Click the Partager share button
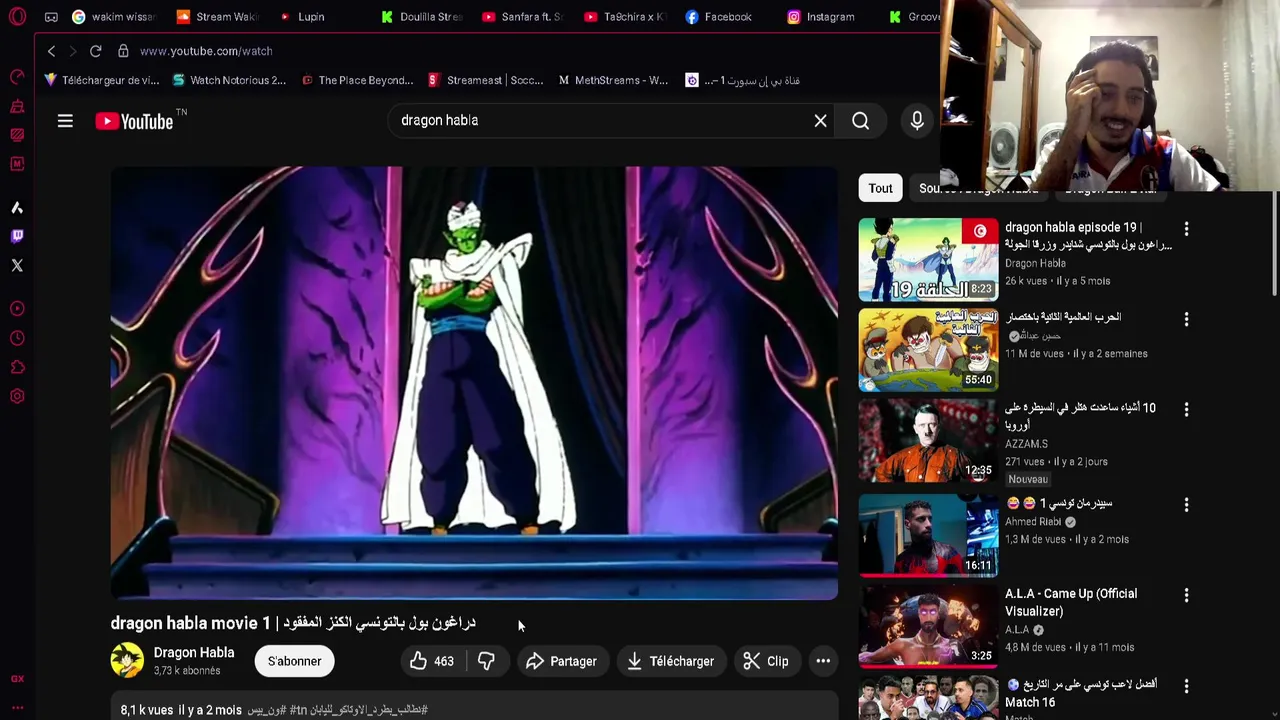This screenshot has height=720, width=1280. 561,661
